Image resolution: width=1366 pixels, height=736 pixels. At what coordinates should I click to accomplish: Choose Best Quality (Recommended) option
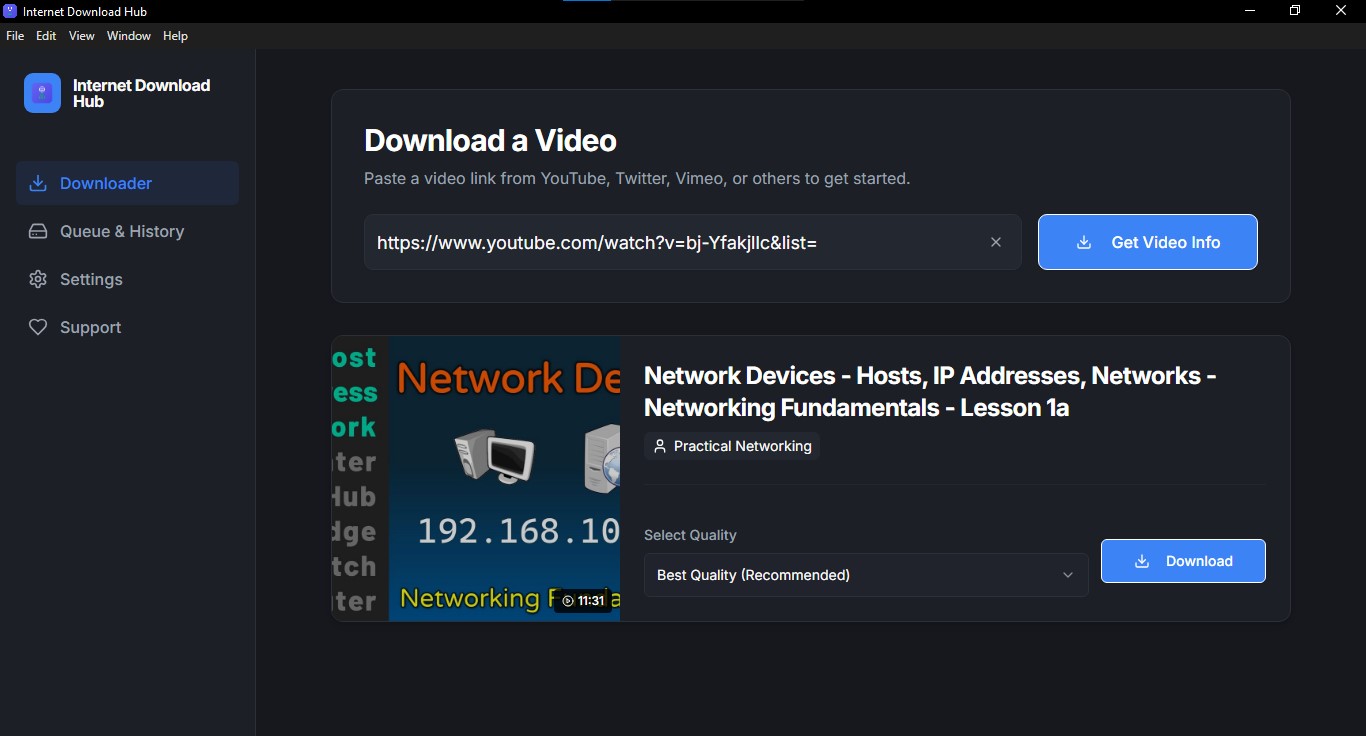pos(752,575)
